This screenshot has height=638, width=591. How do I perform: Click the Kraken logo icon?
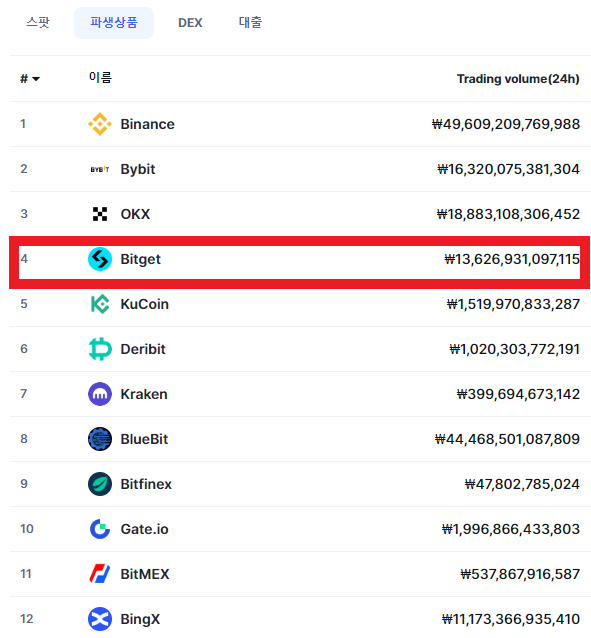[100, 394]
